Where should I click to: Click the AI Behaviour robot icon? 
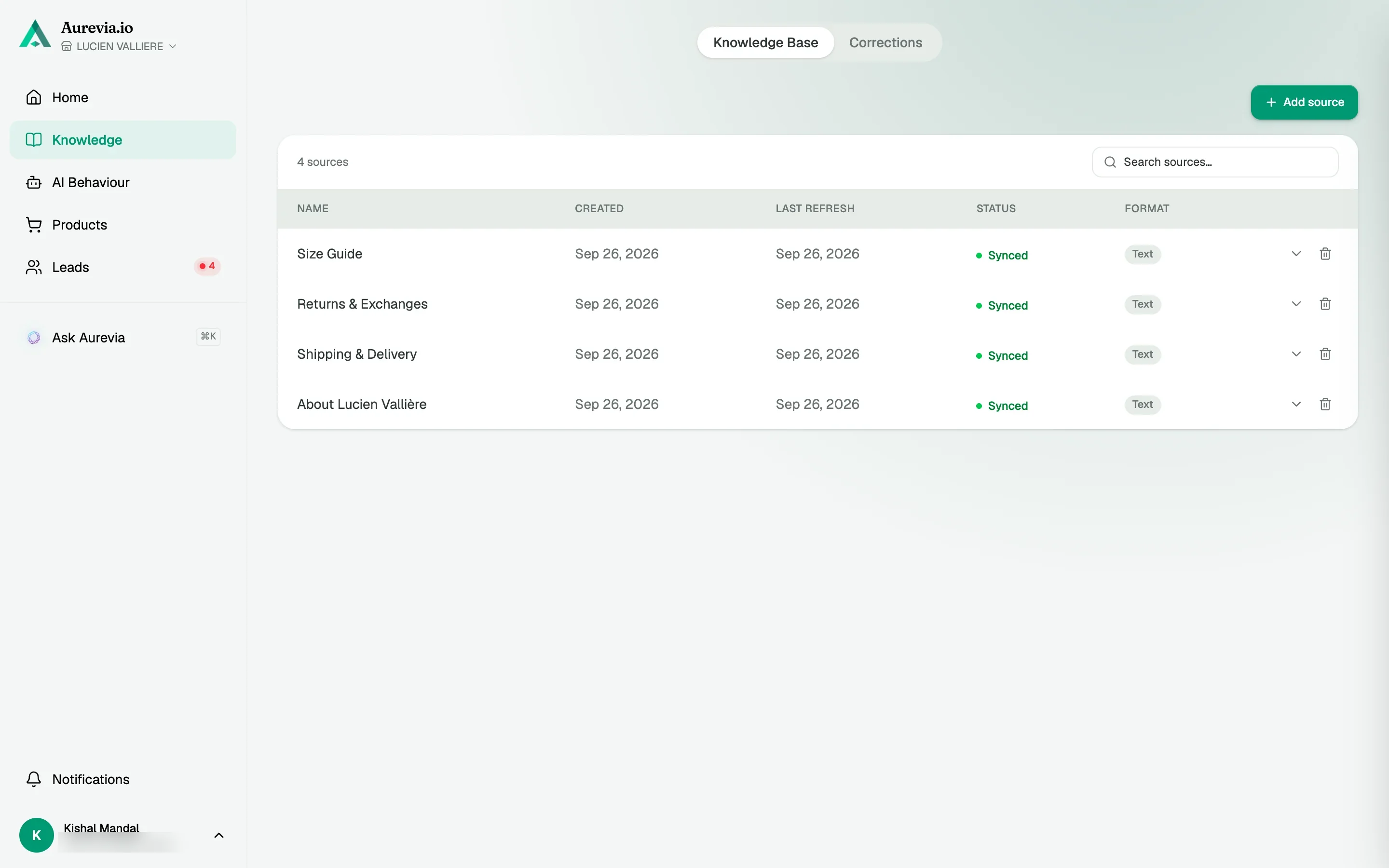pos(34,183)
